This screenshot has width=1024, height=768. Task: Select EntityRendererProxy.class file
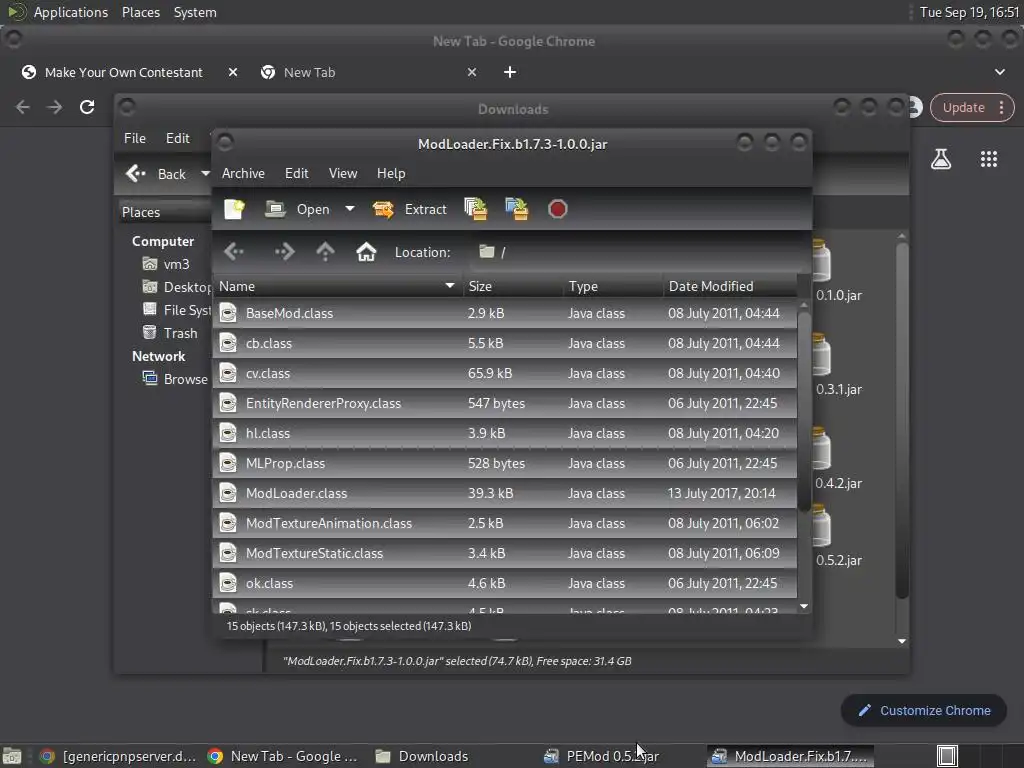[505, 403]
